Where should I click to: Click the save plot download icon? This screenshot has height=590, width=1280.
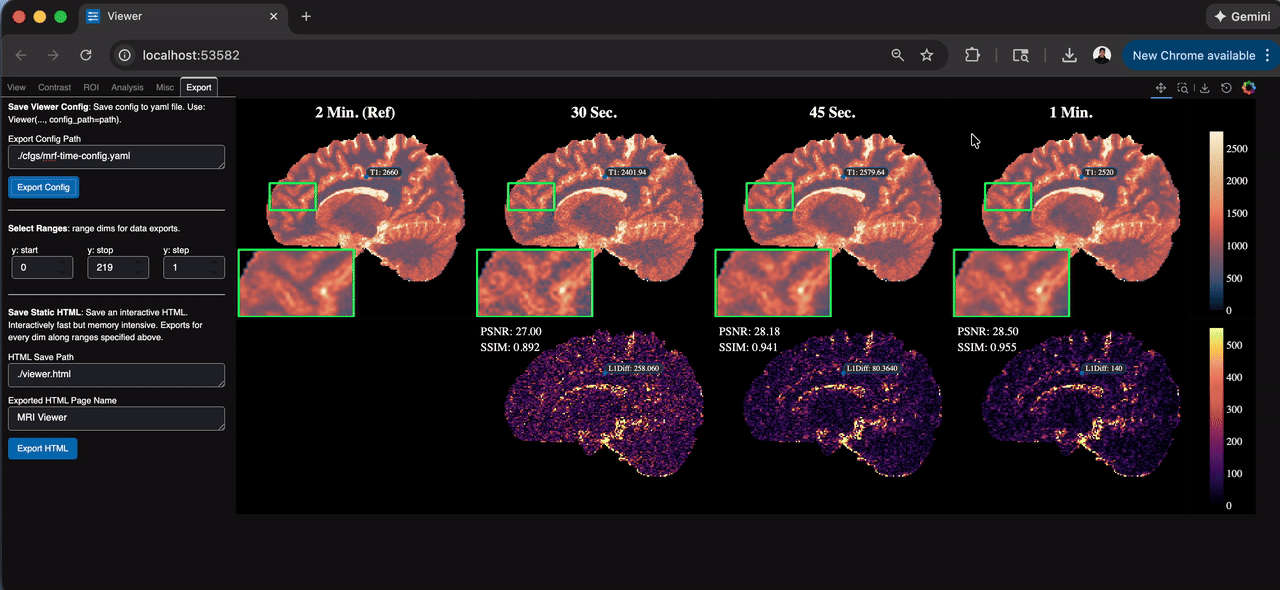[x=1205, y=88]
